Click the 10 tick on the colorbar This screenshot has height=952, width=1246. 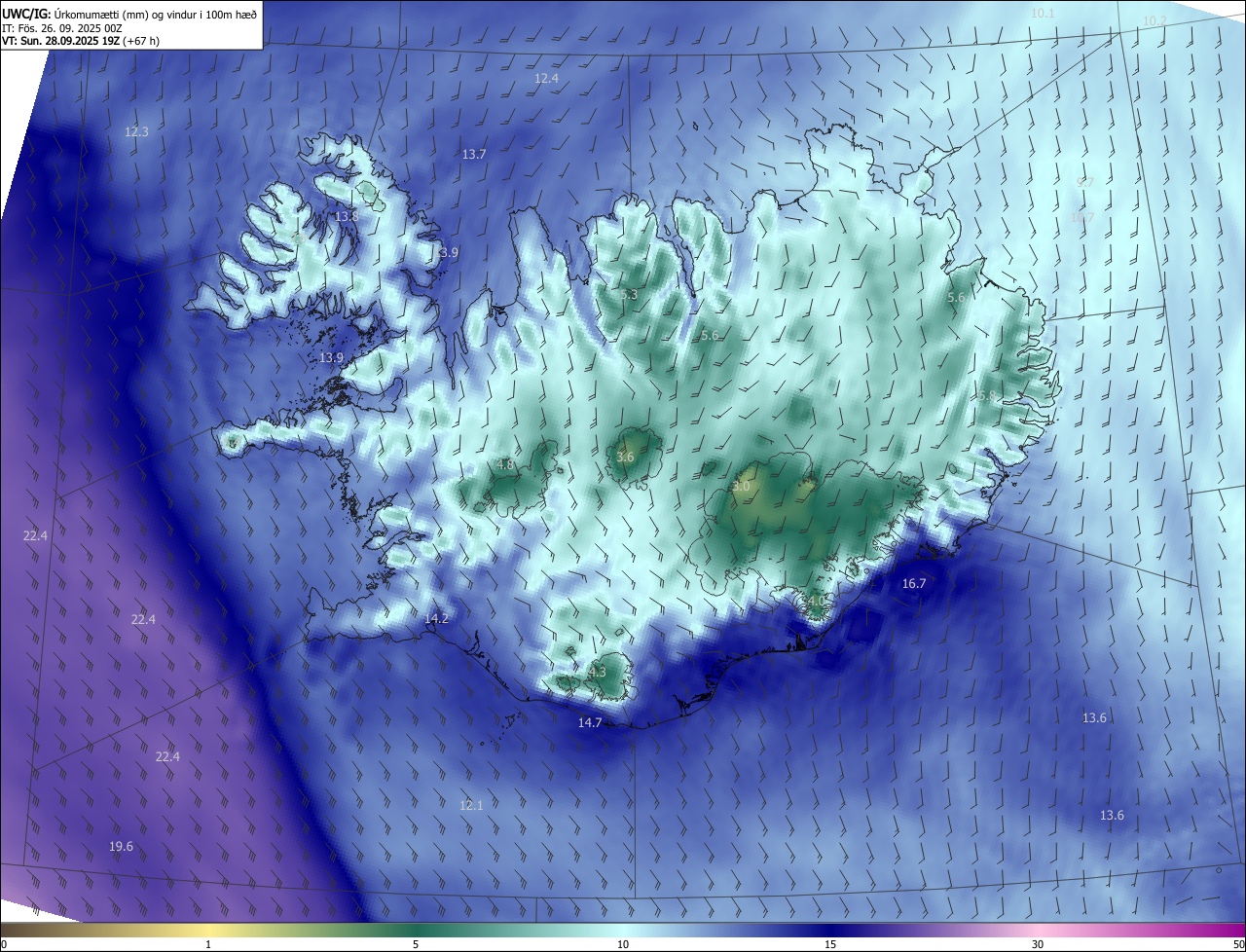click(x=623, y=944)
